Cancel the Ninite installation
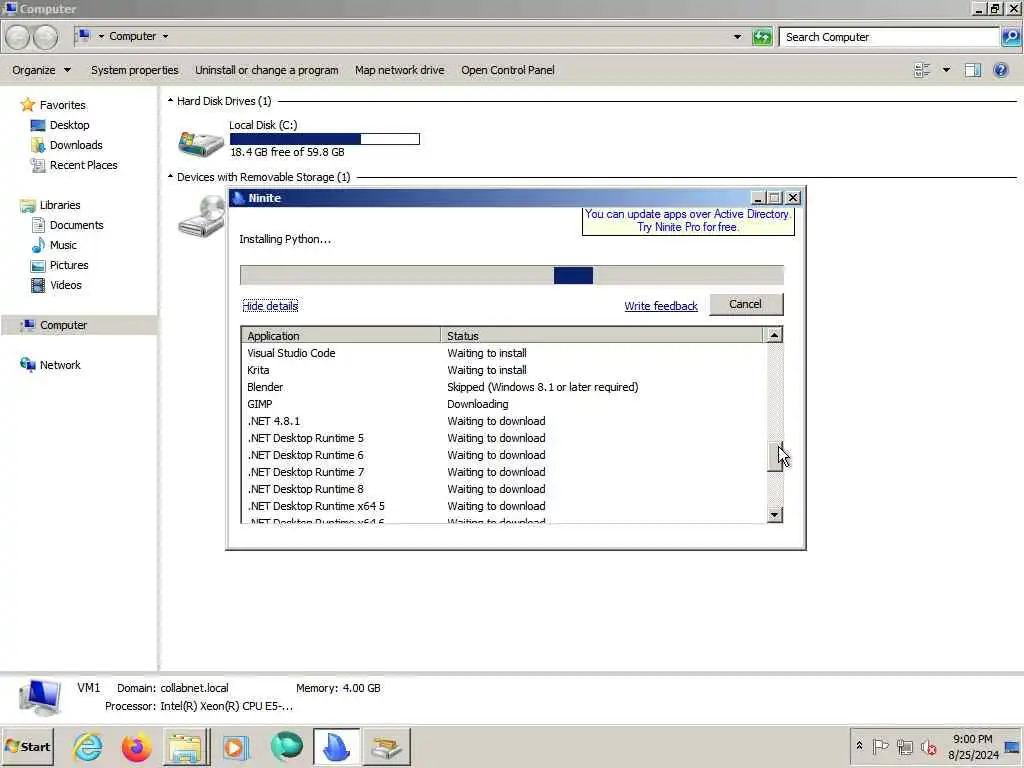The width and height of the screenshot is (1024, 768). 746,304
